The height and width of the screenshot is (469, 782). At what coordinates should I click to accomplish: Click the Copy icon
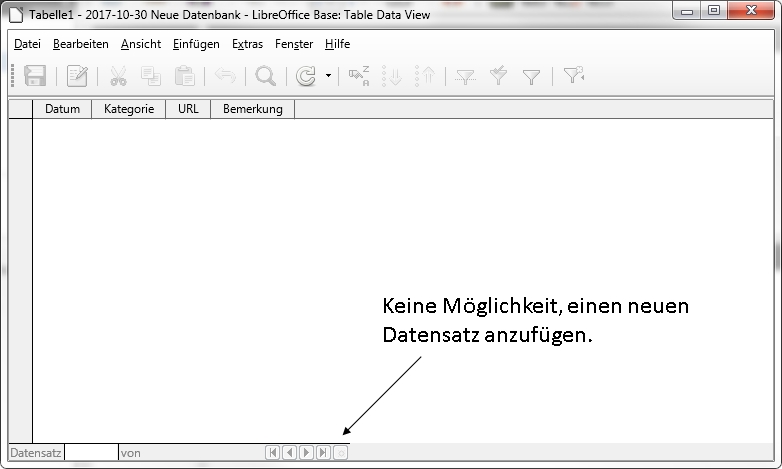pos(151,76)
